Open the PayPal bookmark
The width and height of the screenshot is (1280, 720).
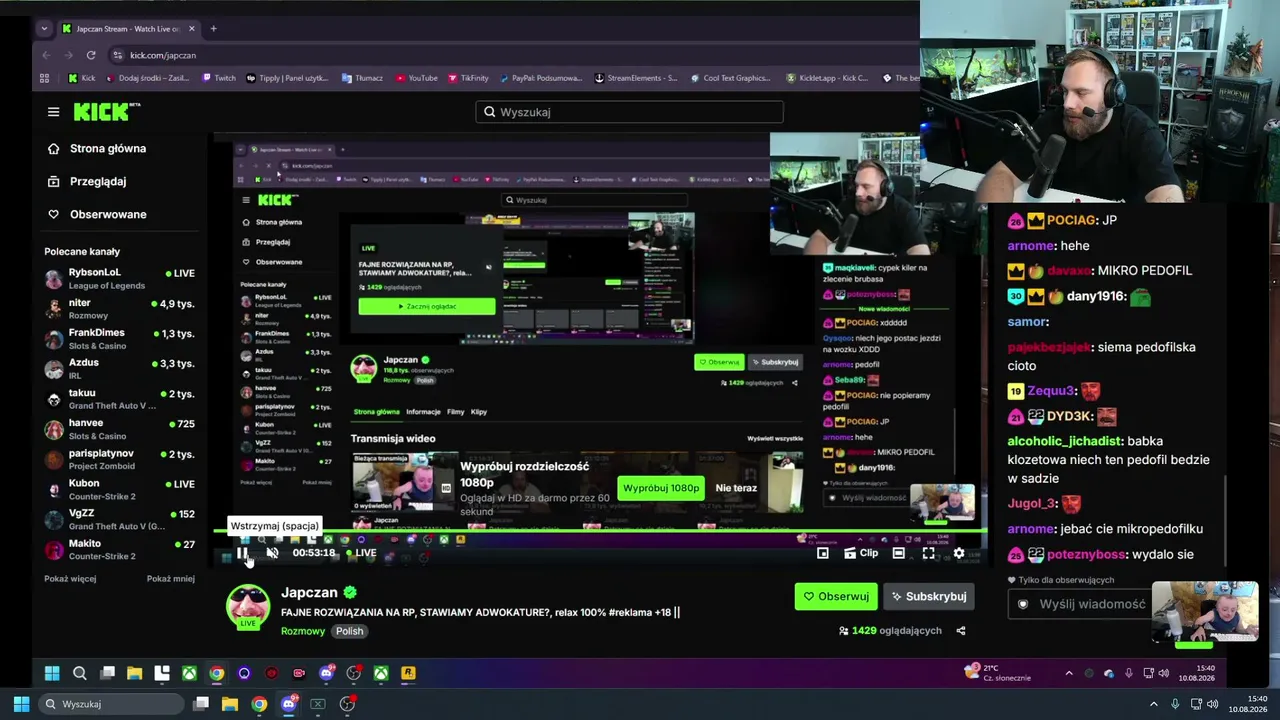click(540, 78)
